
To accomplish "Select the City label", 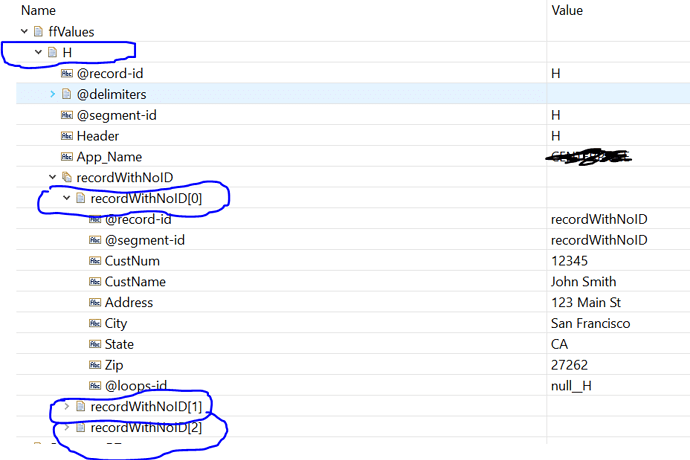I will click(116, 324).
